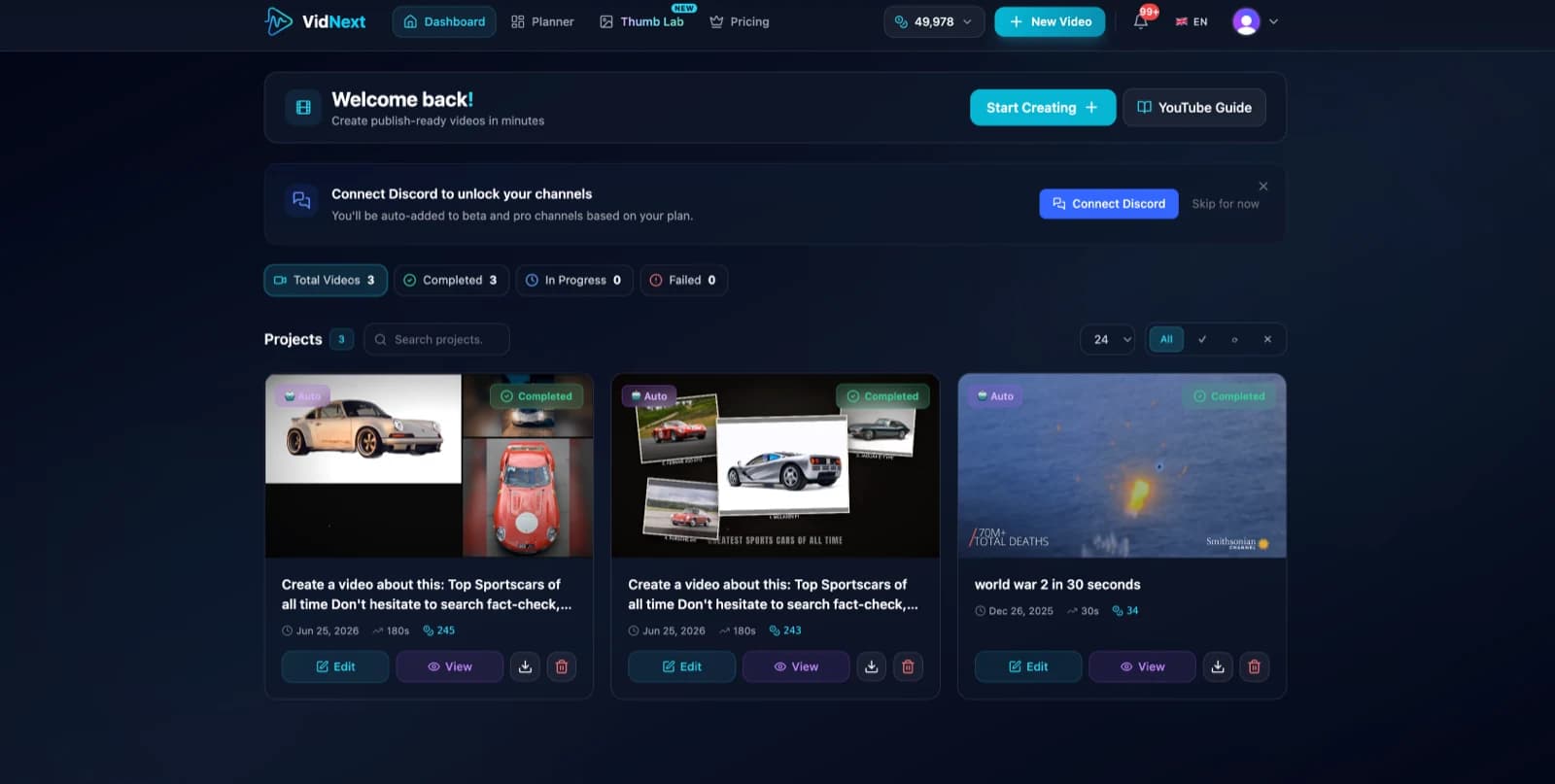The image size is (1555, 784).
Task: Download the first sportscars project (245)
Action: 525,666
